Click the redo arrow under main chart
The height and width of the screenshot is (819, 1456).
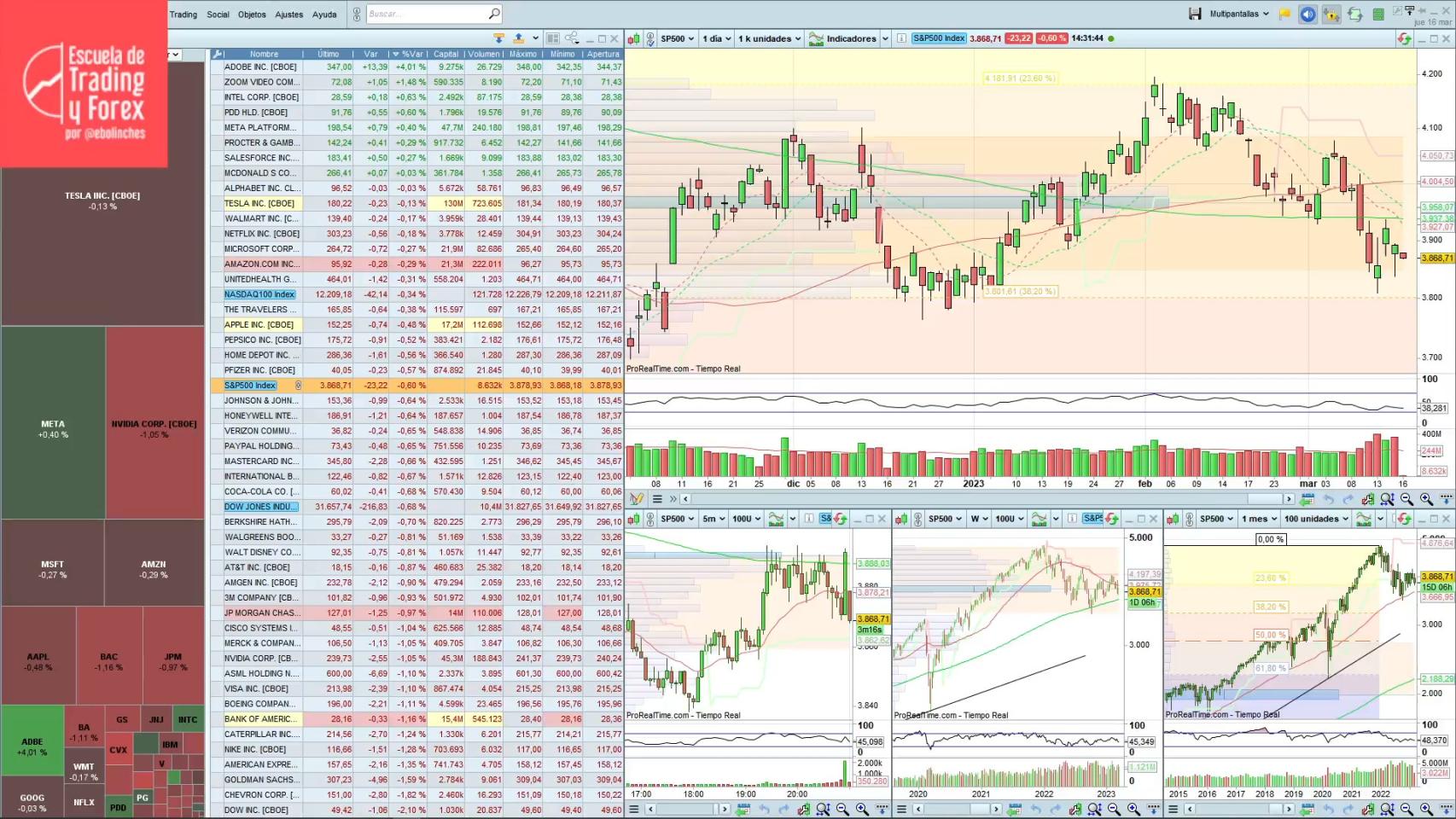pyautogui.click(x=1348, y=499)
